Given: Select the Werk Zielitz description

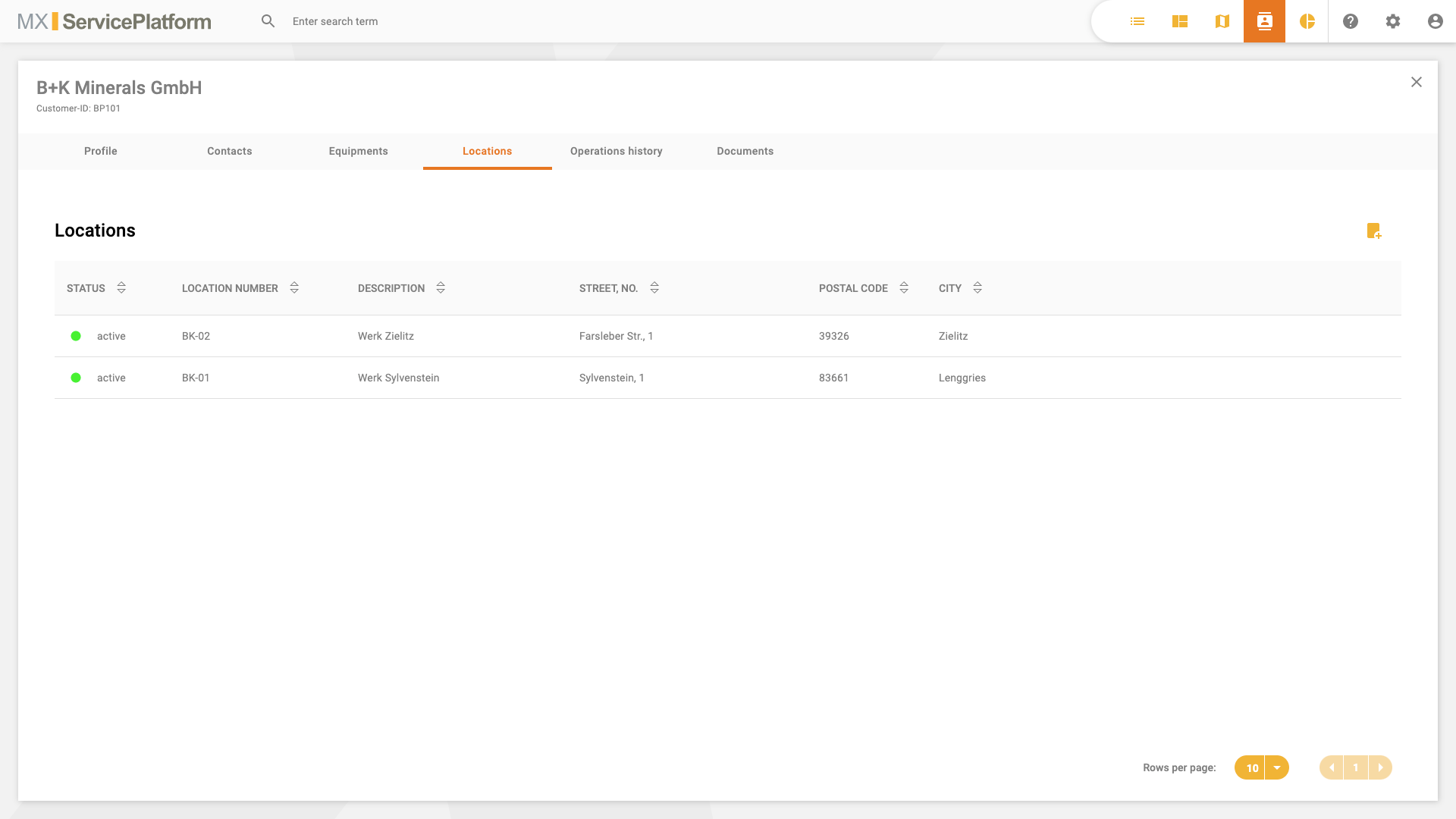Looking at the screenshot, I should pyautogui.click(x=386, y=336).
